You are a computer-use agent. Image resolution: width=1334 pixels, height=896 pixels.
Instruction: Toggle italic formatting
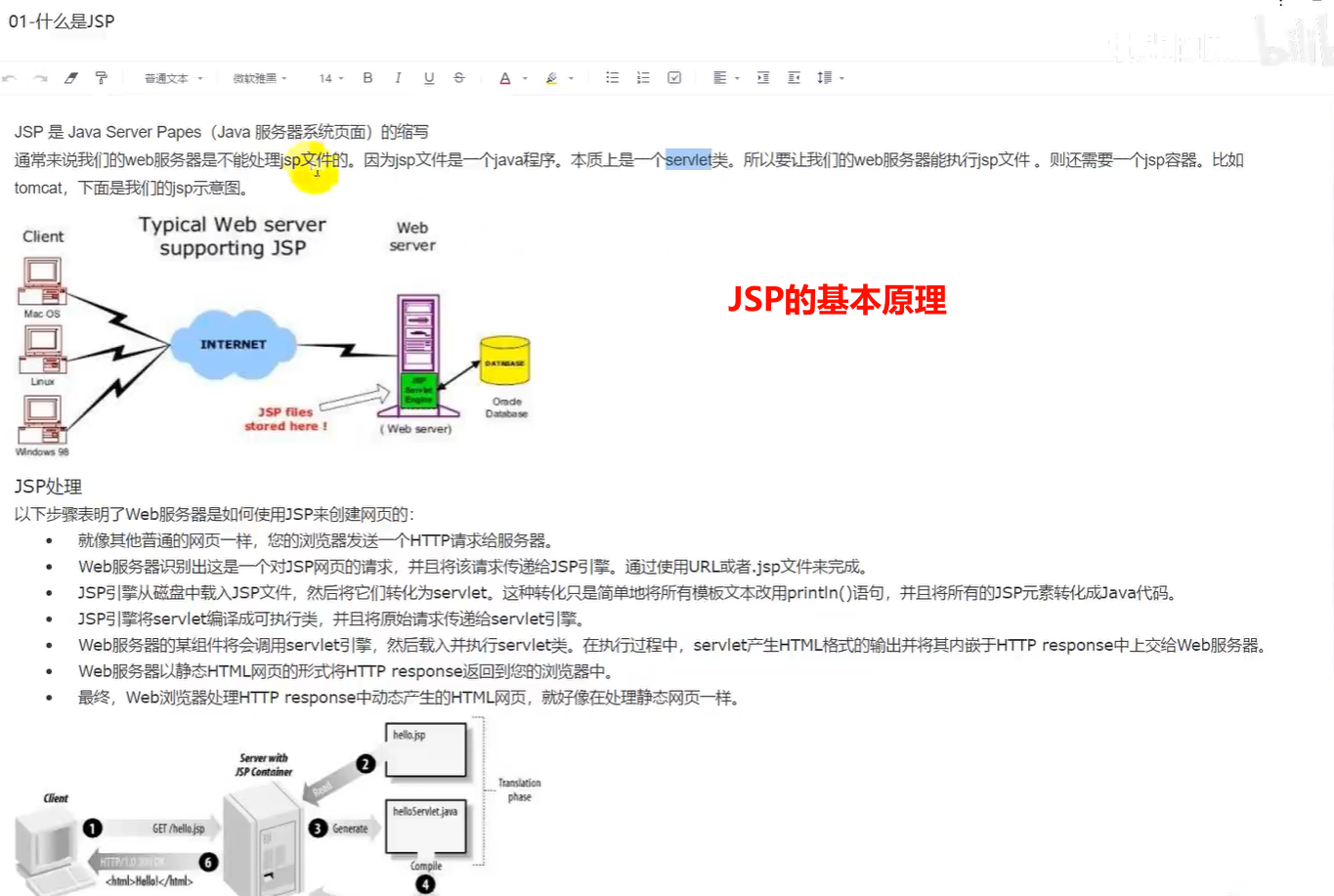tap(398, 78)
